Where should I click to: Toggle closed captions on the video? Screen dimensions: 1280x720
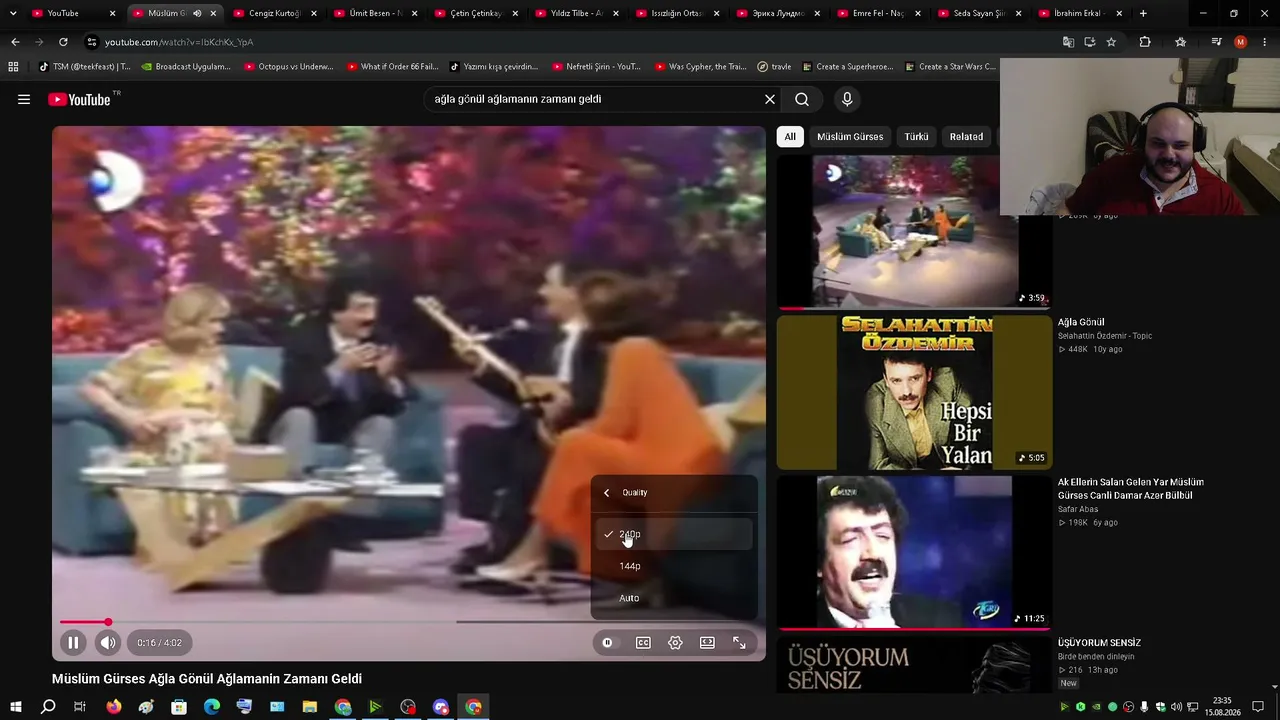(x=643, y=643)
